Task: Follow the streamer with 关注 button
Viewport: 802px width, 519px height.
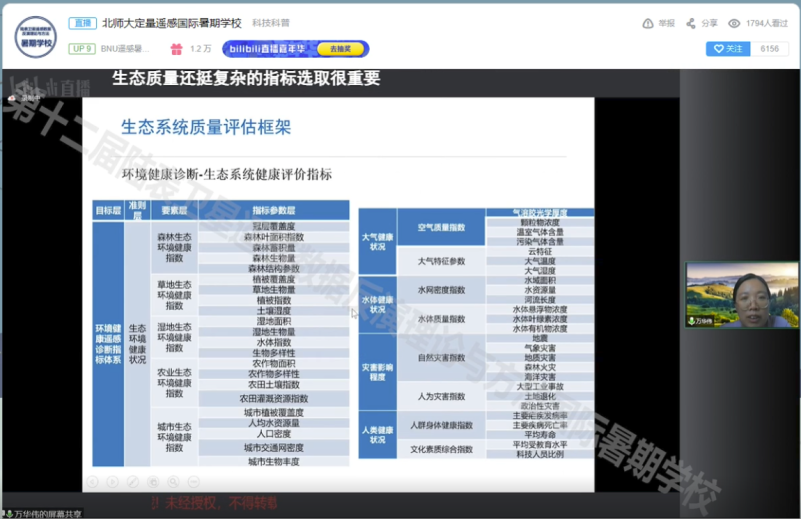Action: click(727, 48)
